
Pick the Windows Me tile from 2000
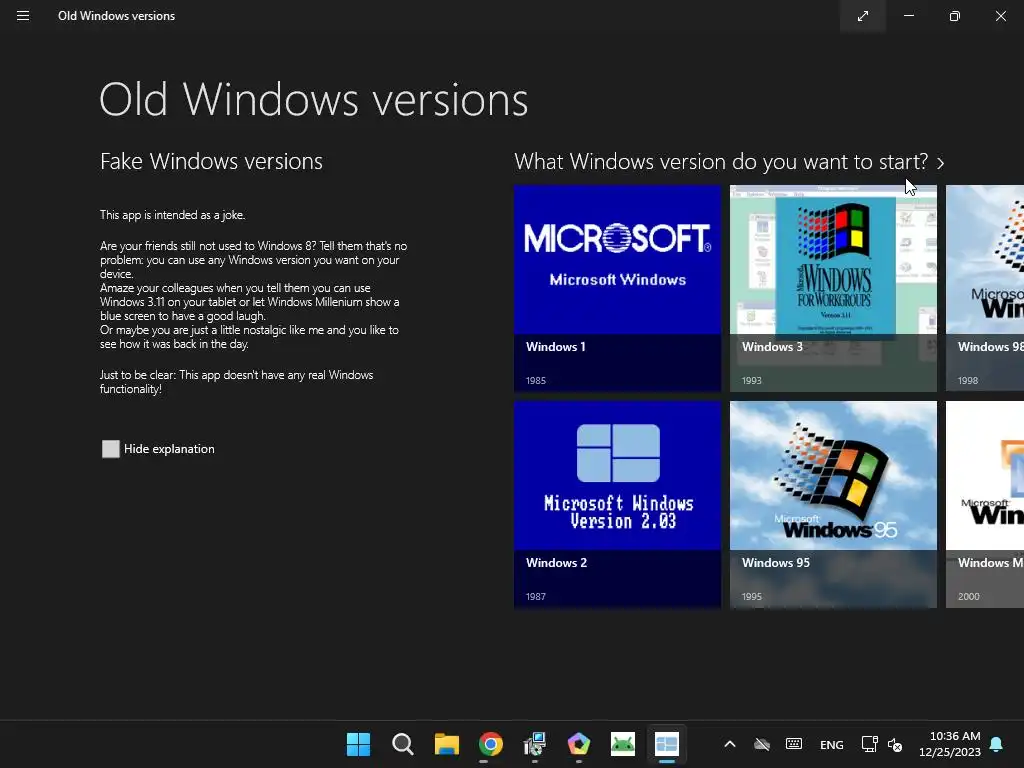tap(985, 504)
